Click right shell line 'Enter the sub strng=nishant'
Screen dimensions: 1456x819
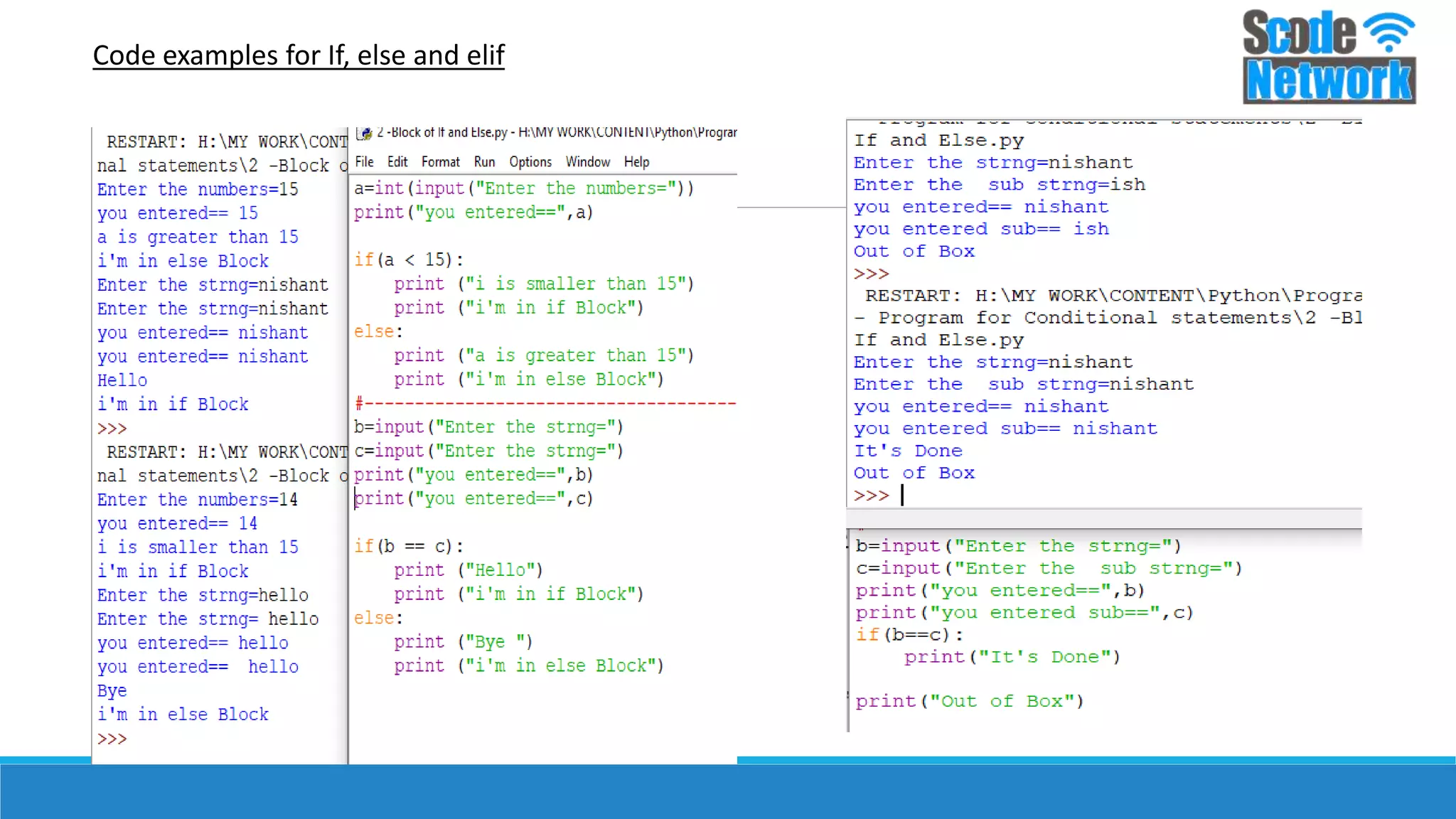point(1024,385)
